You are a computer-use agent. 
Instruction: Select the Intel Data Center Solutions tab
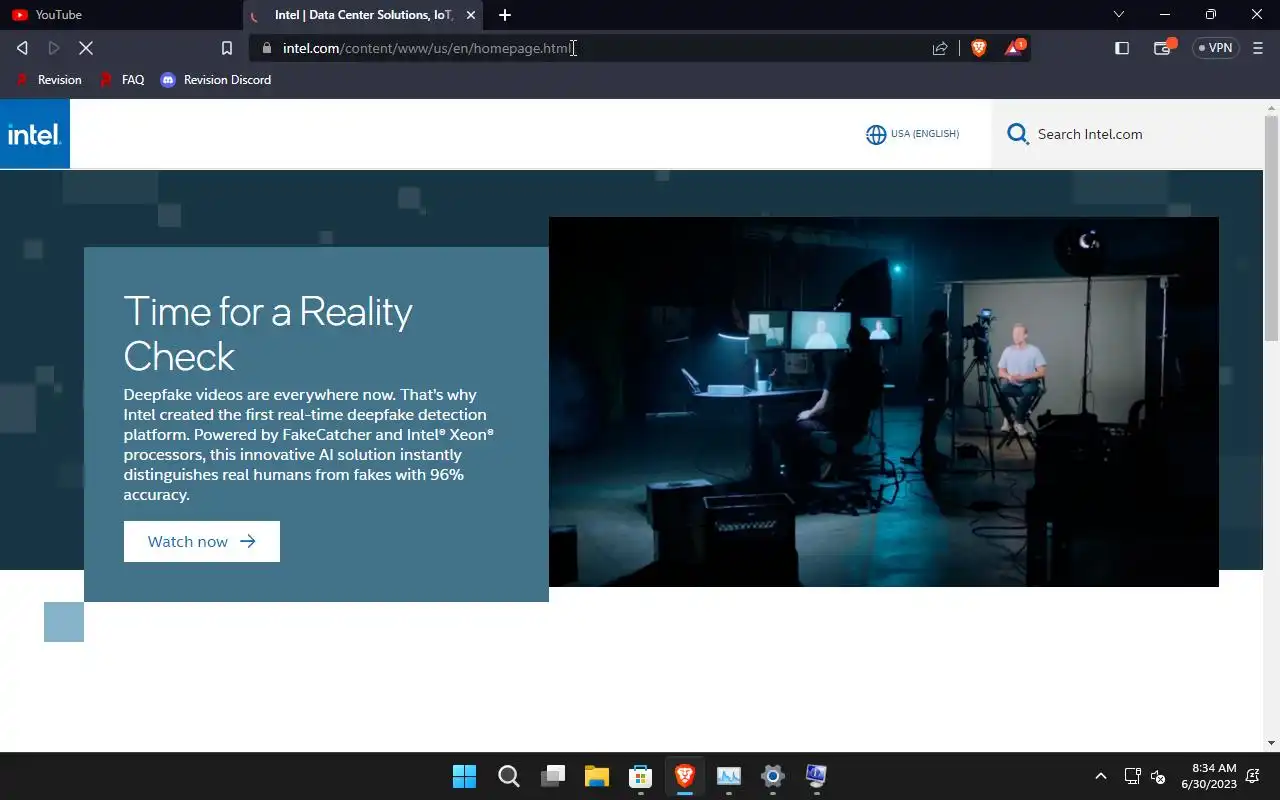point(364,15)
